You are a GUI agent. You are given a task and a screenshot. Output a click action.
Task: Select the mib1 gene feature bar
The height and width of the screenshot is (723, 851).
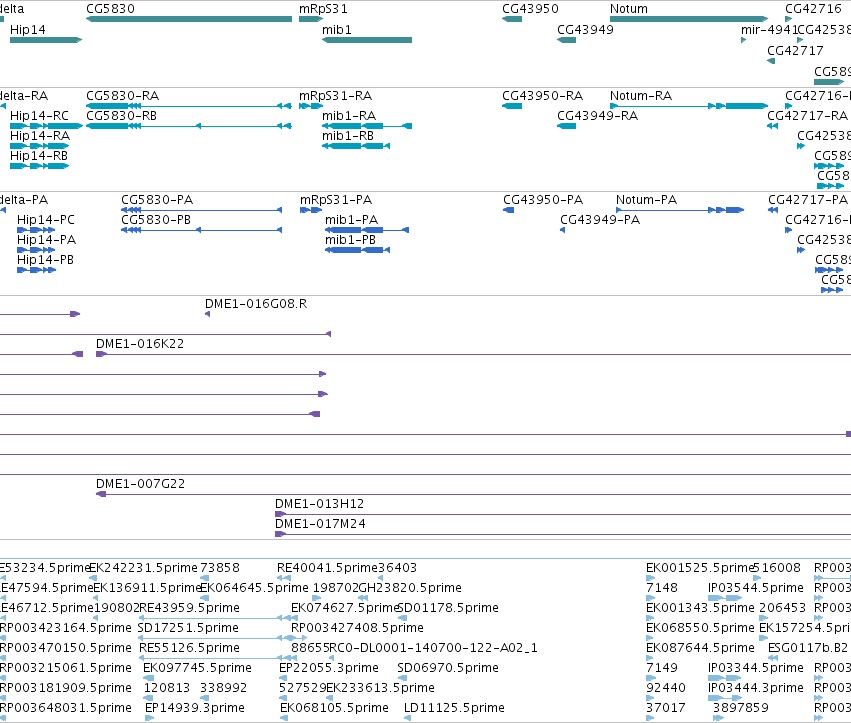pyautogui.click(x=367, y=40)
